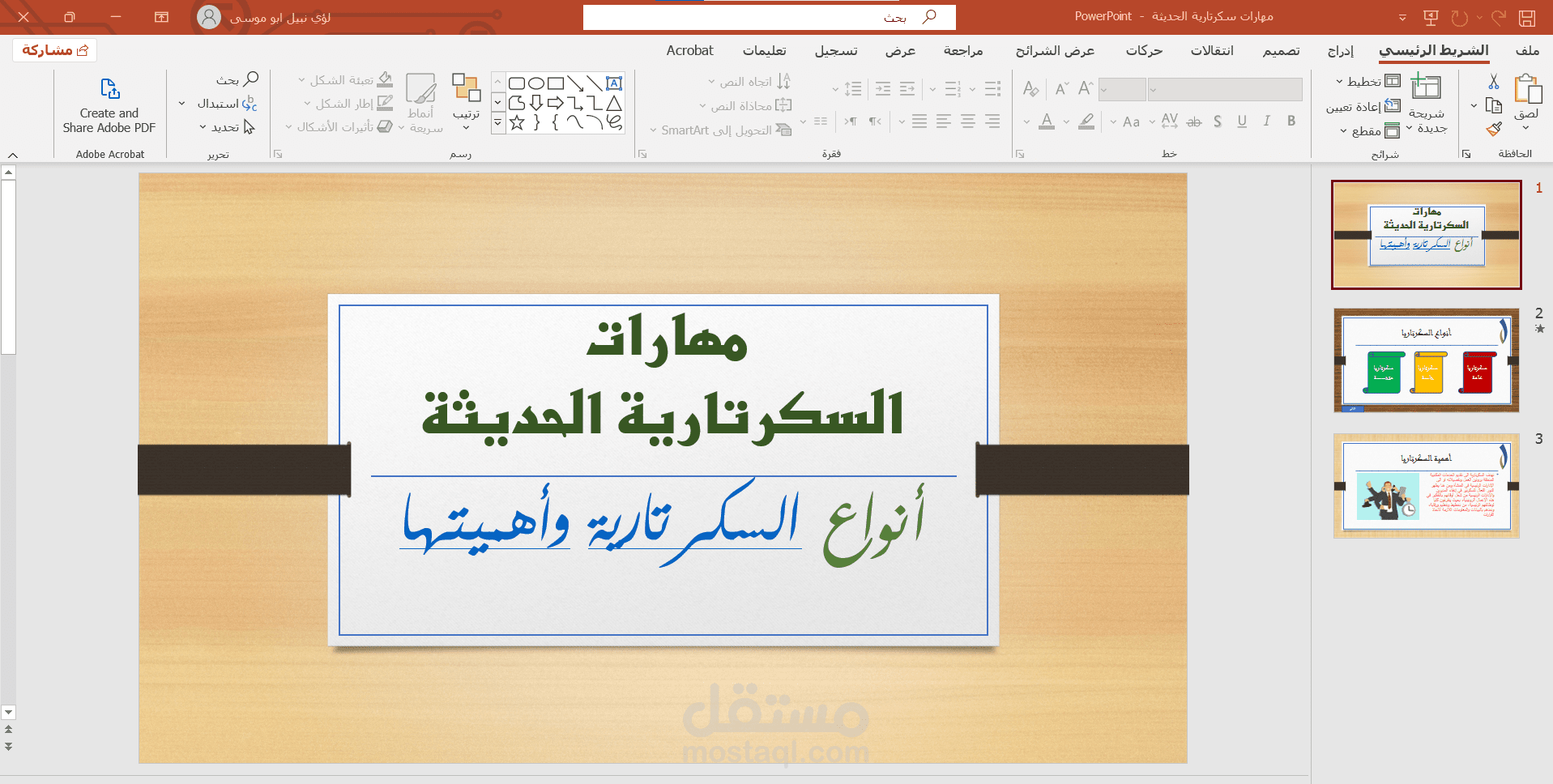Open the تخطيط layout dropdown
Viewport: 1553px width, 784px height.
[1368, 81]
